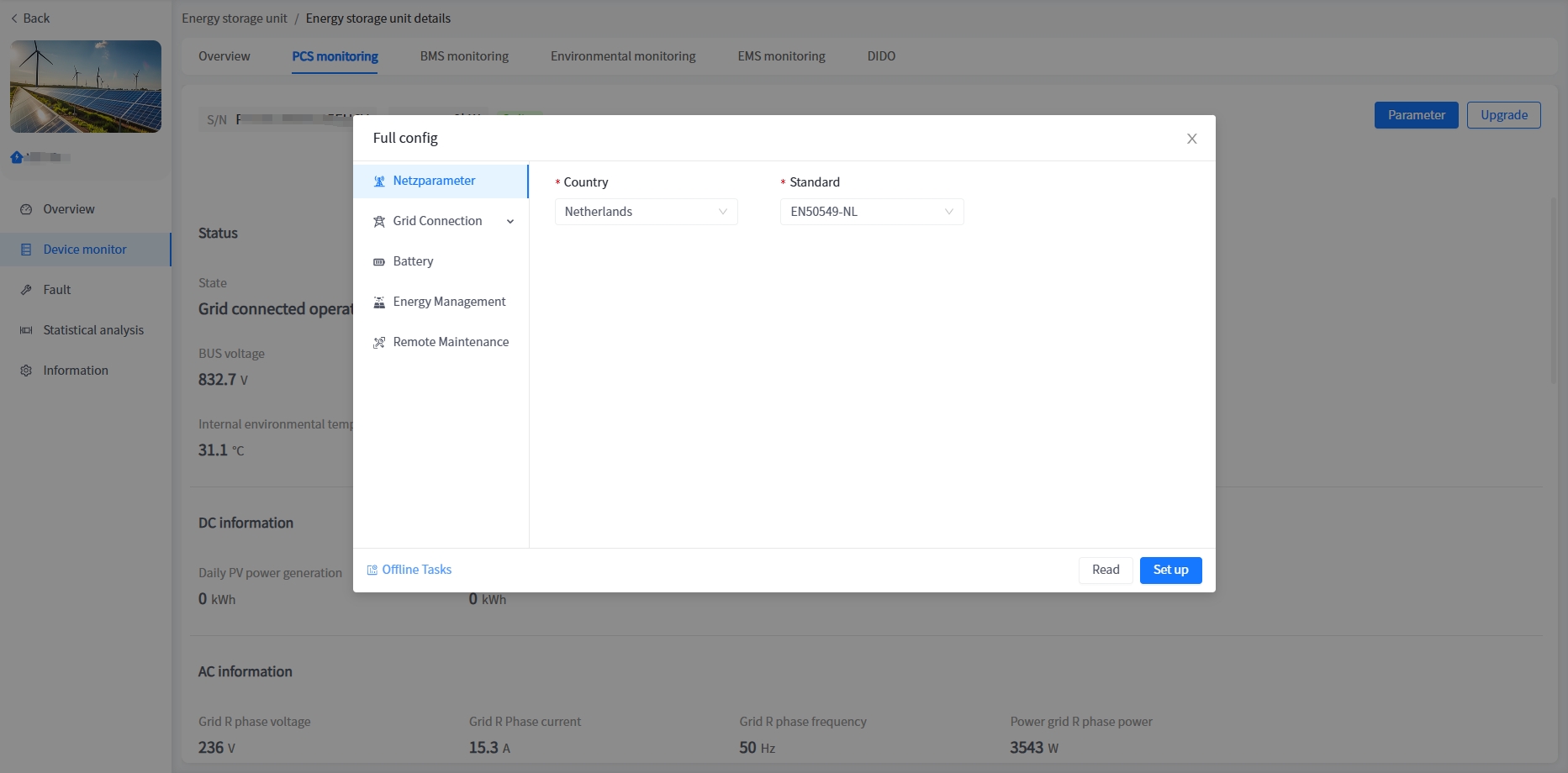The height and width of the screenshot is (773, 1568).
Task: Close the Full config dialog
Action: (x=1191, y=139)
